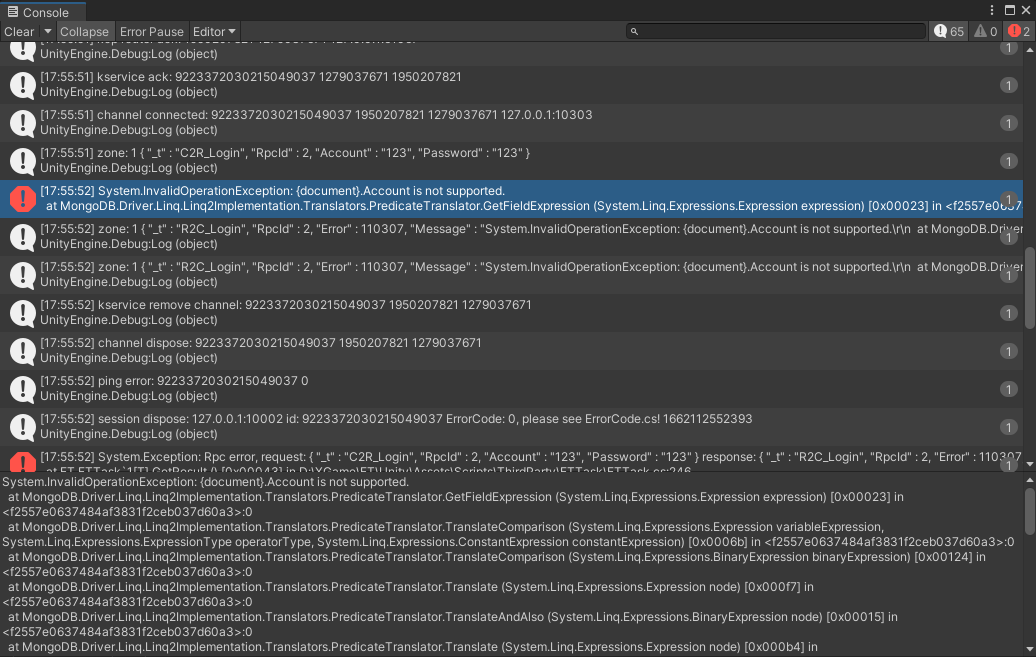
Task: Click the count badge on kservice ack row
Action: point(1008,85)
